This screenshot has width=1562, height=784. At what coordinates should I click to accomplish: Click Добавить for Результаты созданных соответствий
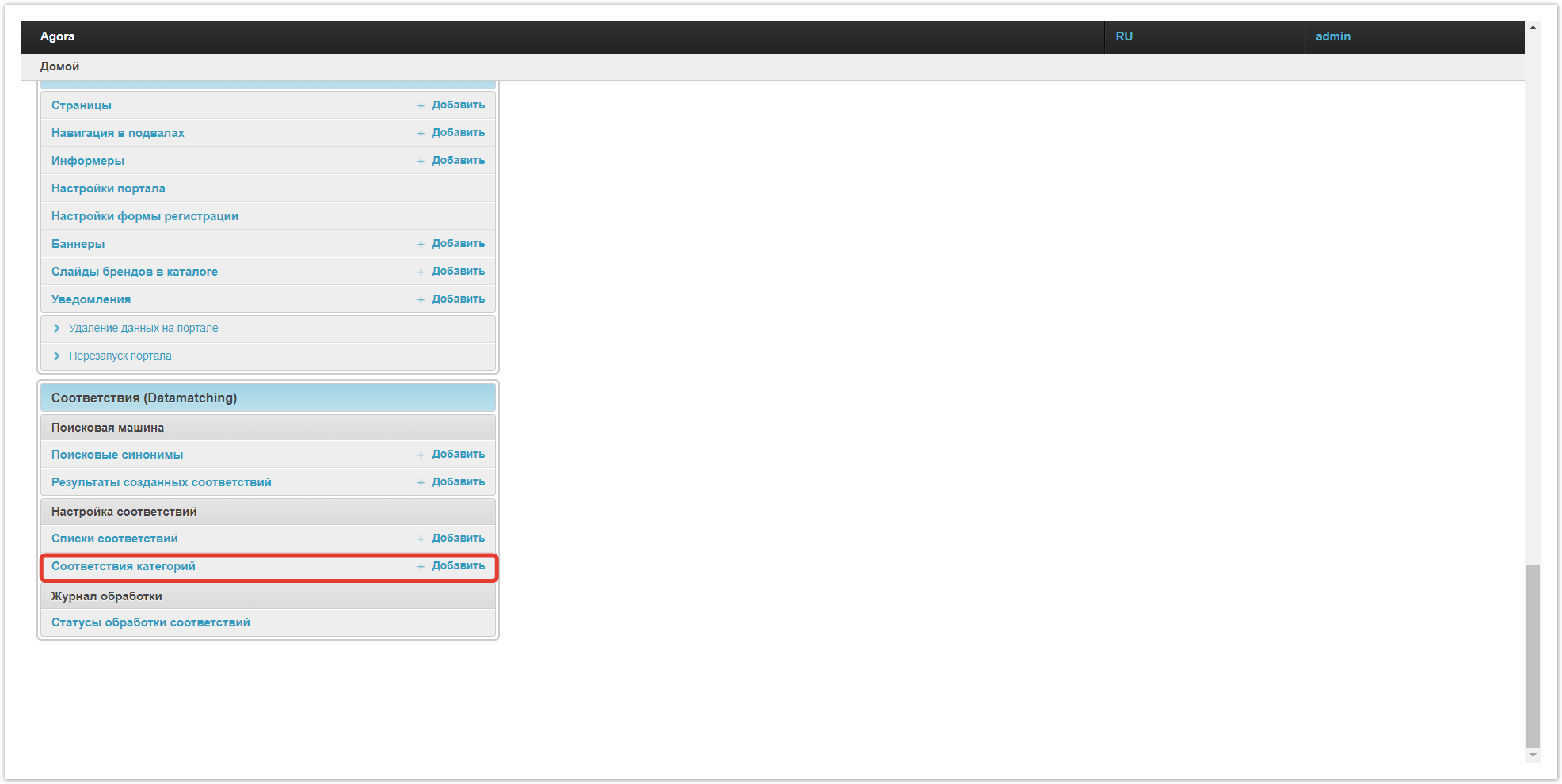(458, 481)
